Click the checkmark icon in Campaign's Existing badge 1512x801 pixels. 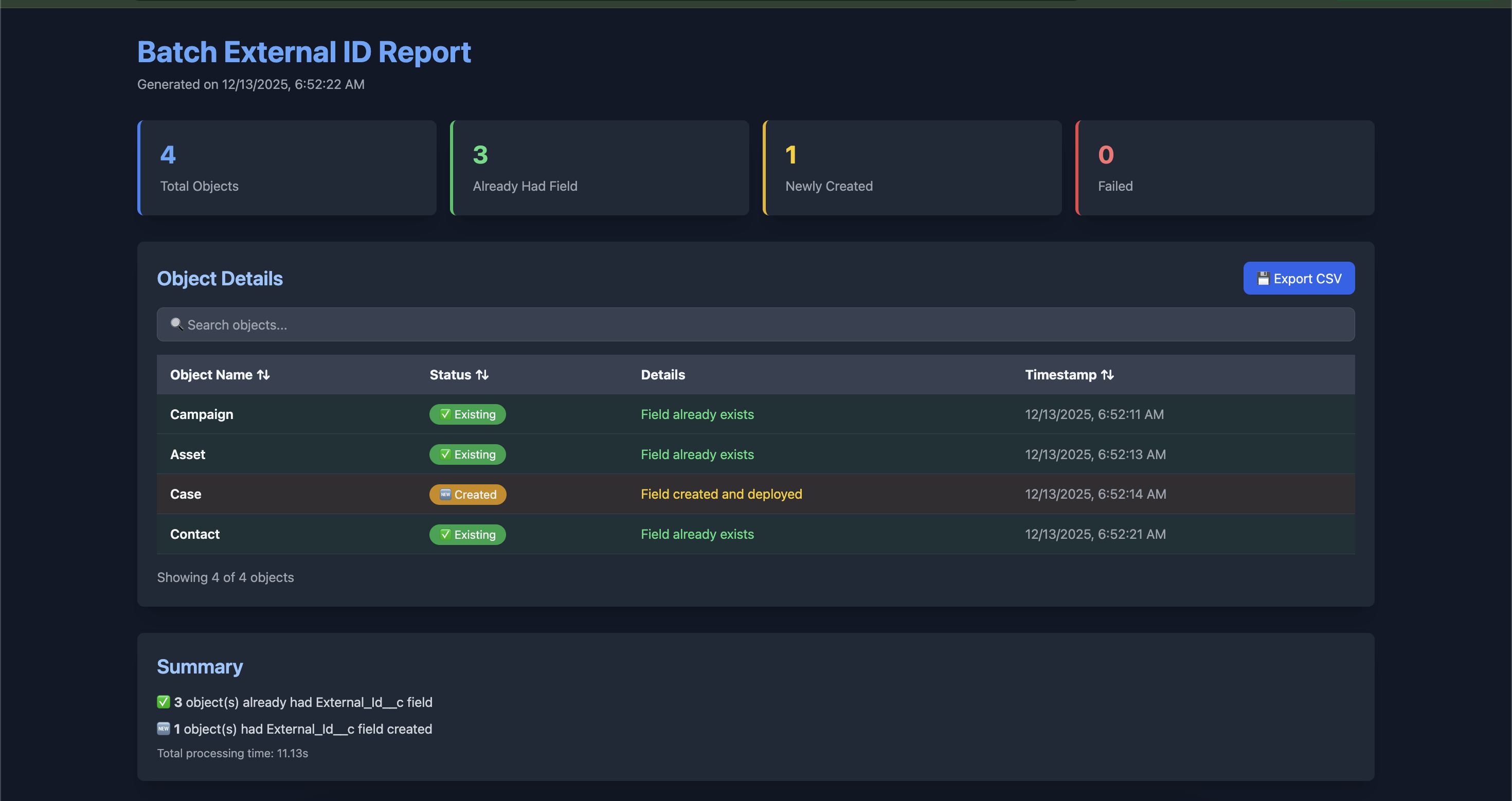coord(444,414)
